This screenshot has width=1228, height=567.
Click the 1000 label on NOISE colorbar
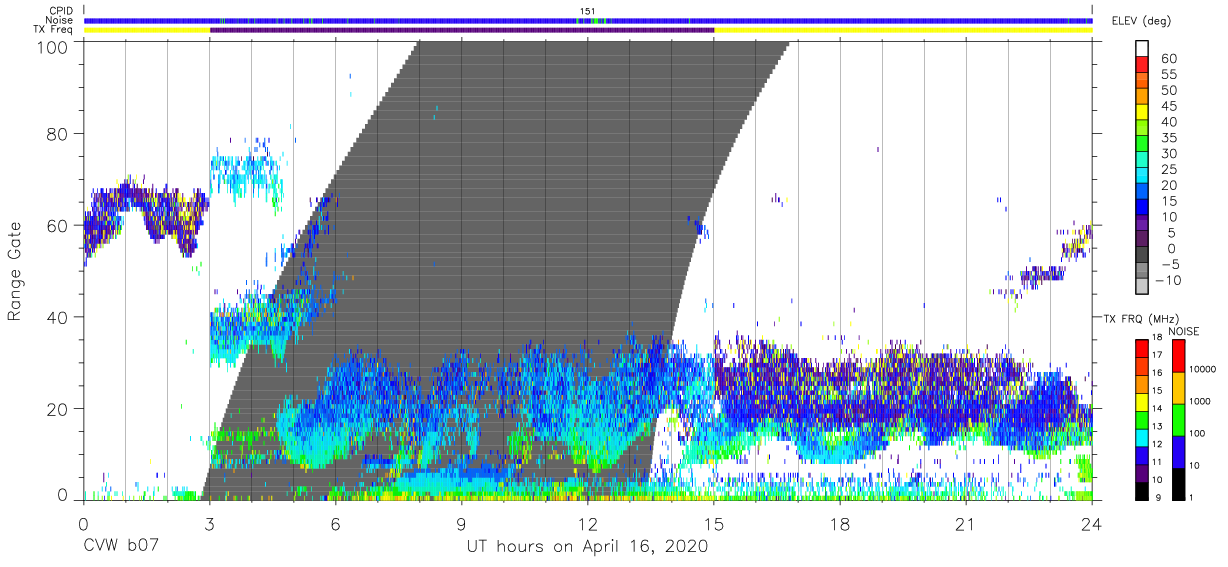[x=1199, y=402]
